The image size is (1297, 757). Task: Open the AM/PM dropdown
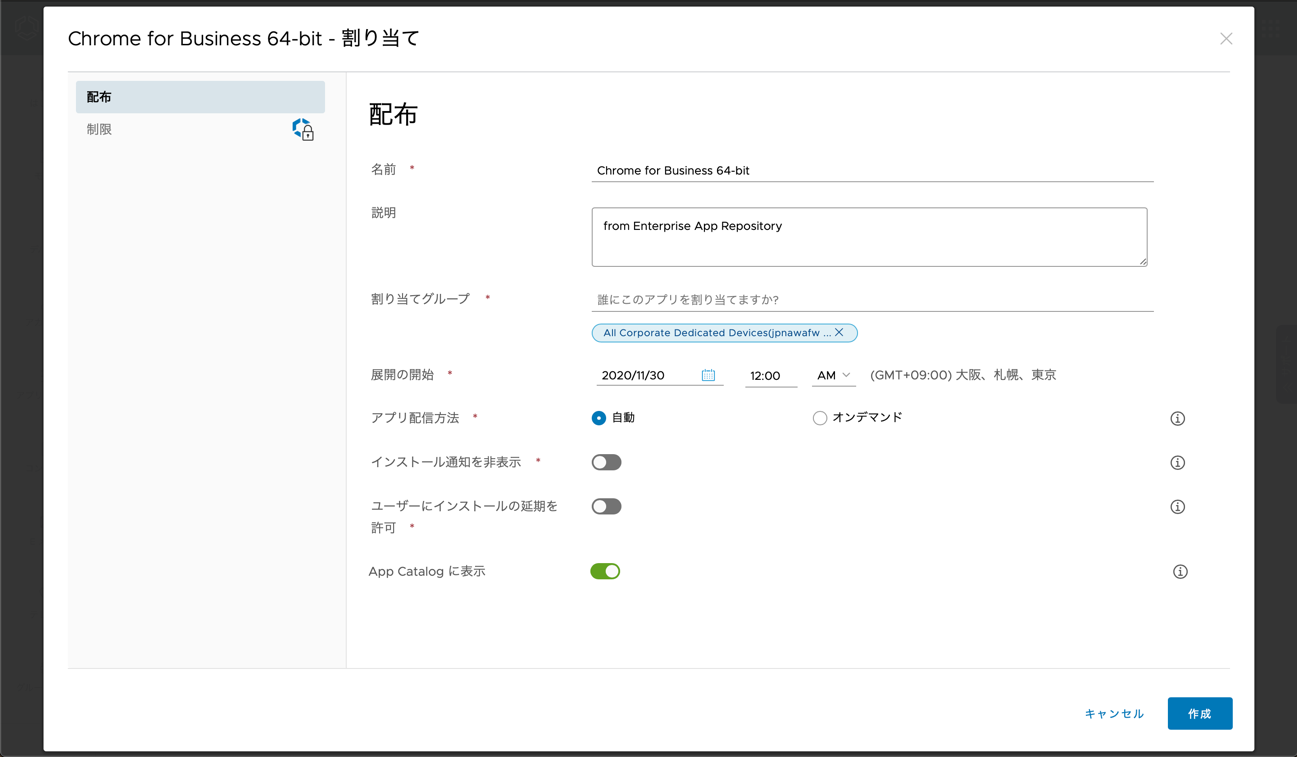pos(833,375)
